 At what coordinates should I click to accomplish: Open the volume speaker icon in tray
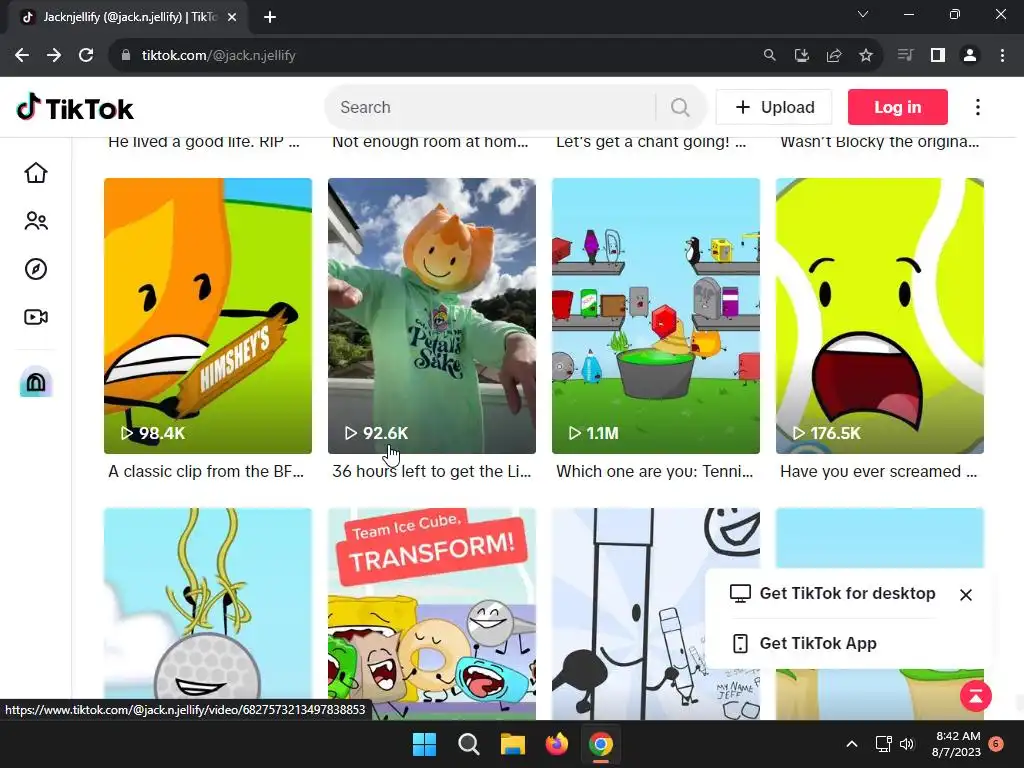906,744
